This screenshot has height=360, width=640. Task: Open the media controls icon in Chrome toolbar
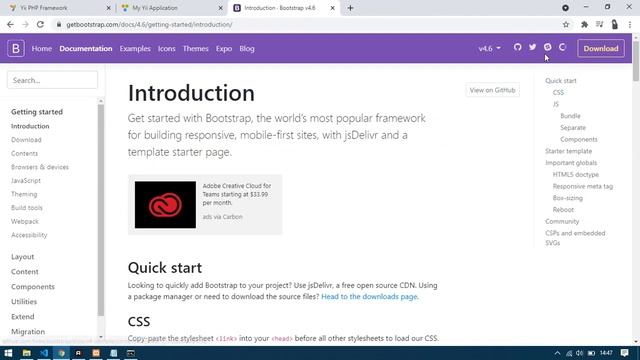tap(599, 24)
